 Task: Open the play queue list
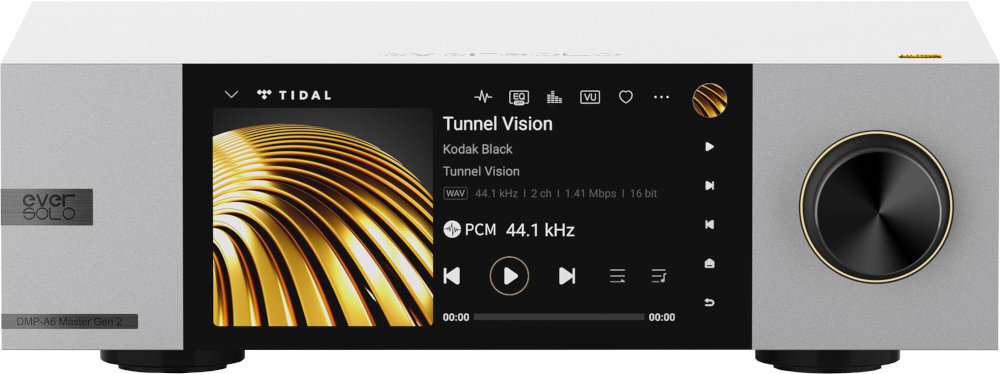coord(659,276)
